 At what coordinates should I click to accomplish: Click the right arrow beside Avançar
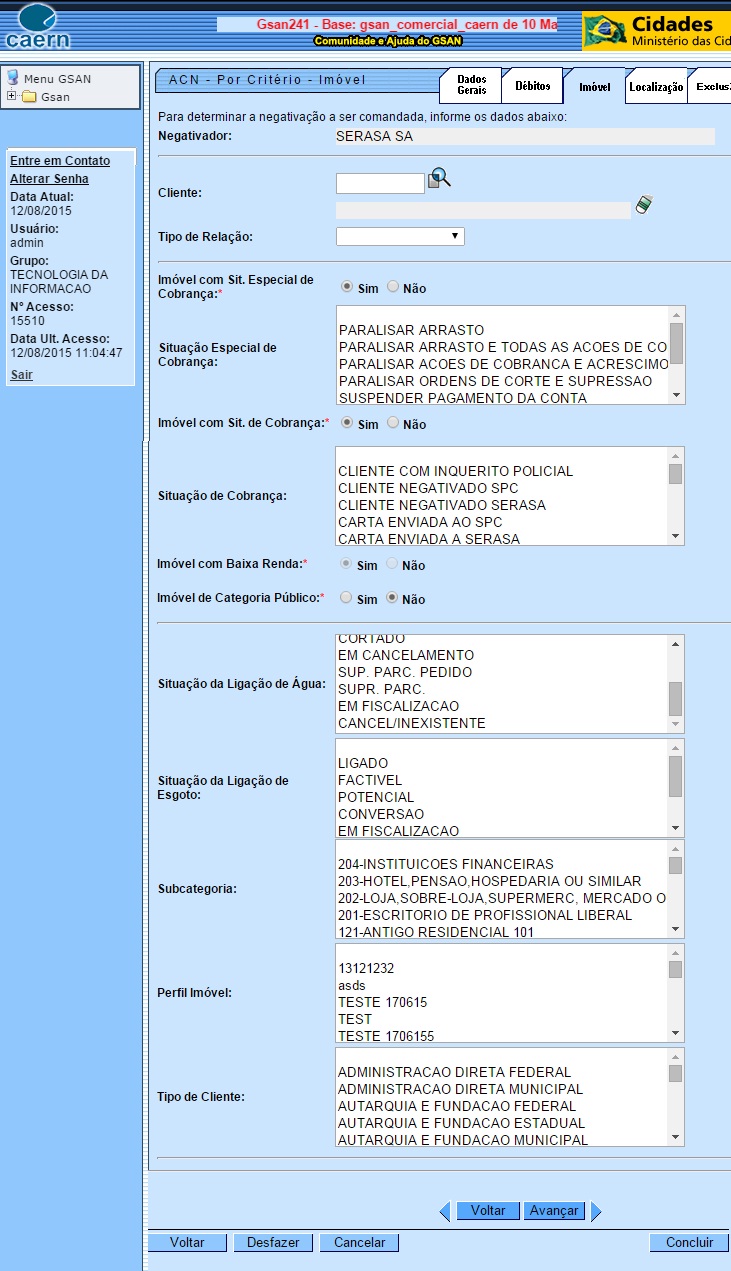(596, 1211)
